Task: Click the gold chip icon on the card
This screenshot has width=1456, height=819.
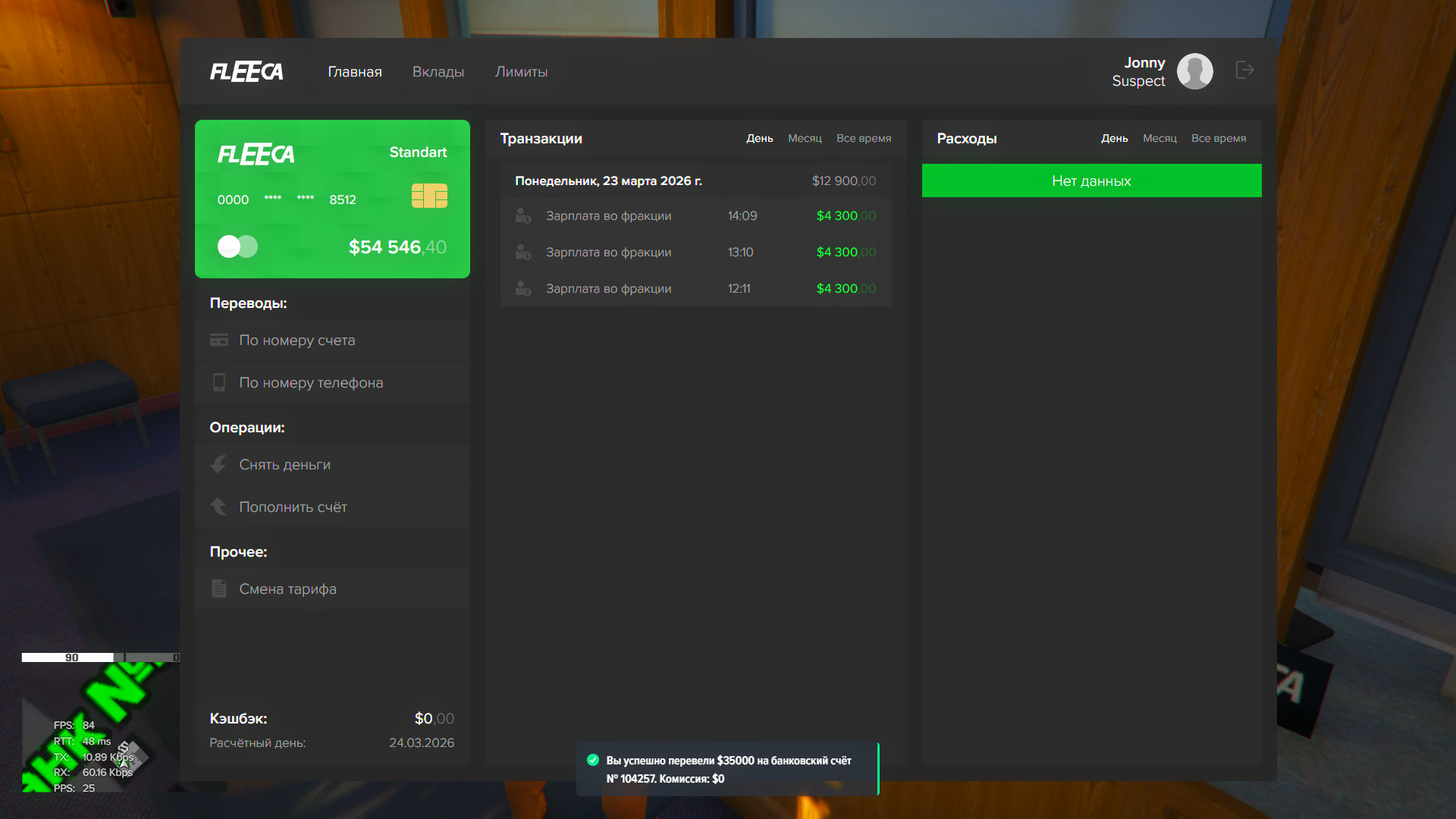Action: 429,196
